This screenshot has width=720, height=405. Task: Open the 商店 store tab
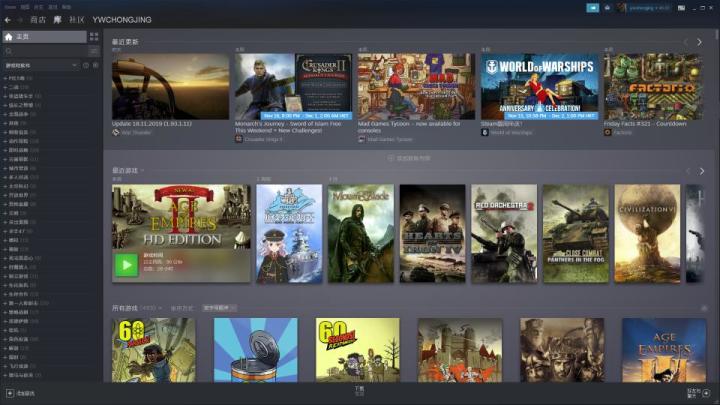click(38, 20)
